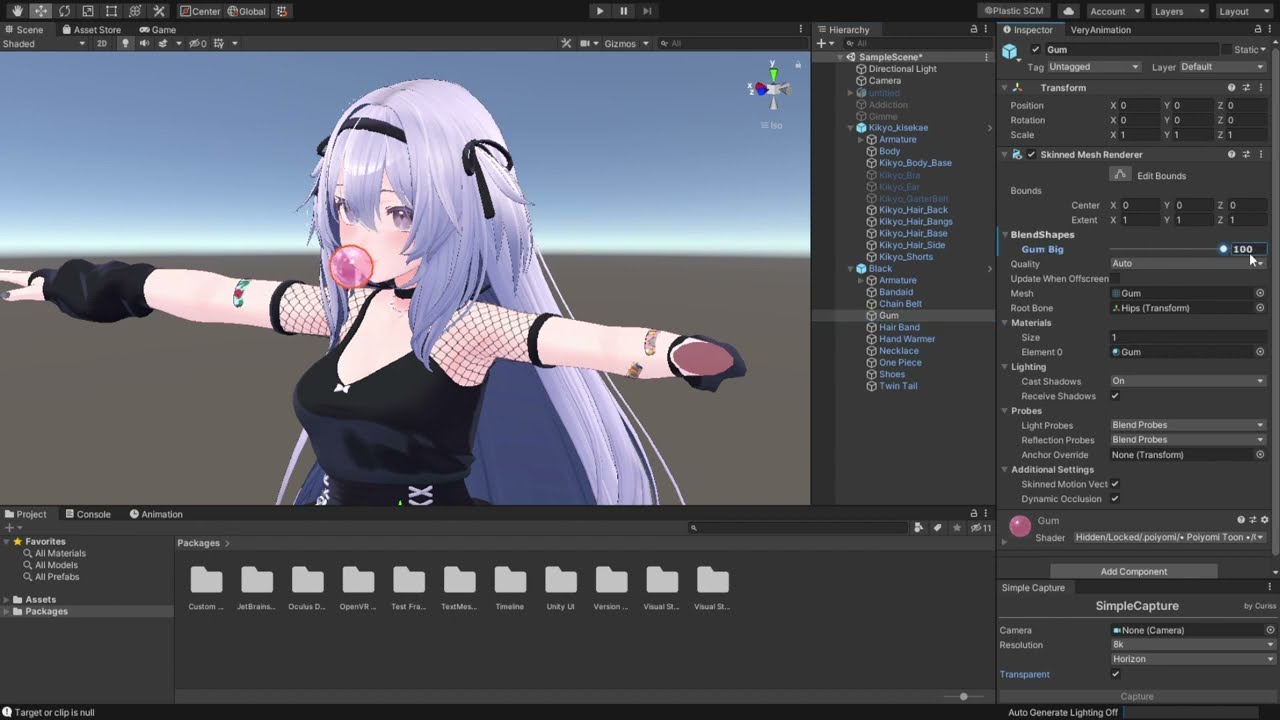Click the Pause button
1280x720 pixels.
[x=623, y=11]
